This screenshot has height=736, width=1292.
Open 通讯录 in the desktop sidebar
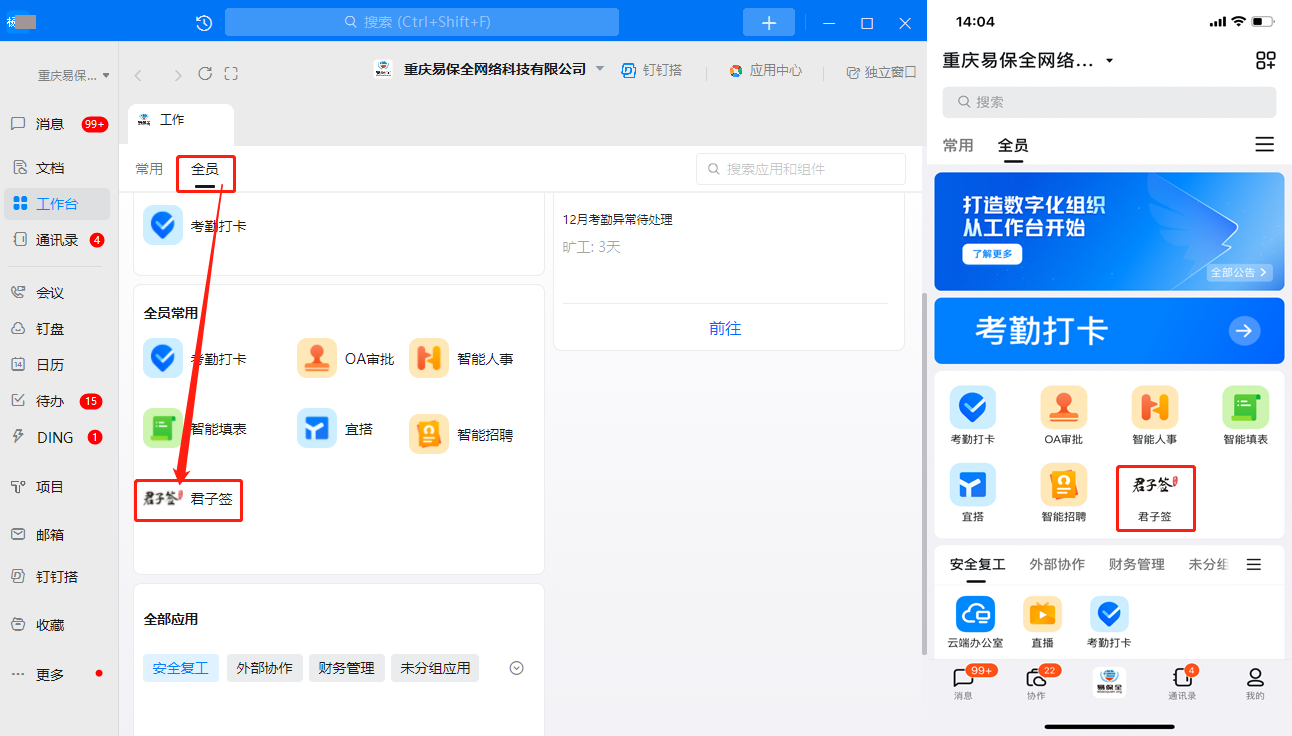(x=59, y=240)
